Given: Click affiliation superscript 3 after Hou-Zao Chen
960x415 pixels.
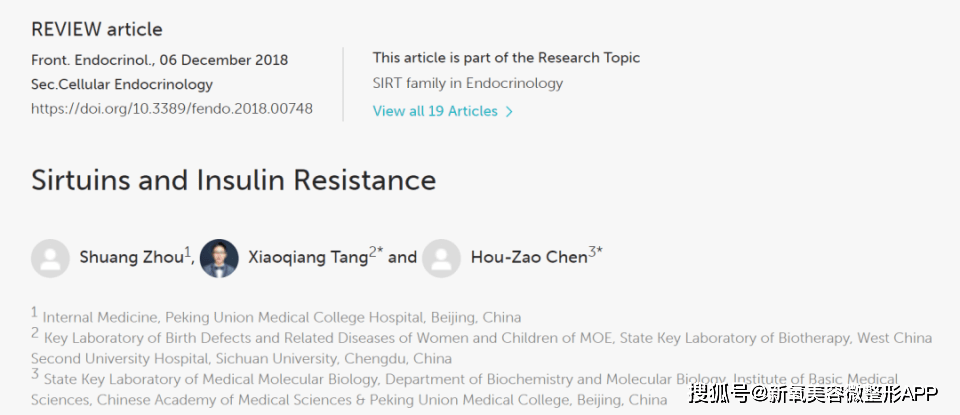Looking at the screenshot, I should [x=592, y=252].
